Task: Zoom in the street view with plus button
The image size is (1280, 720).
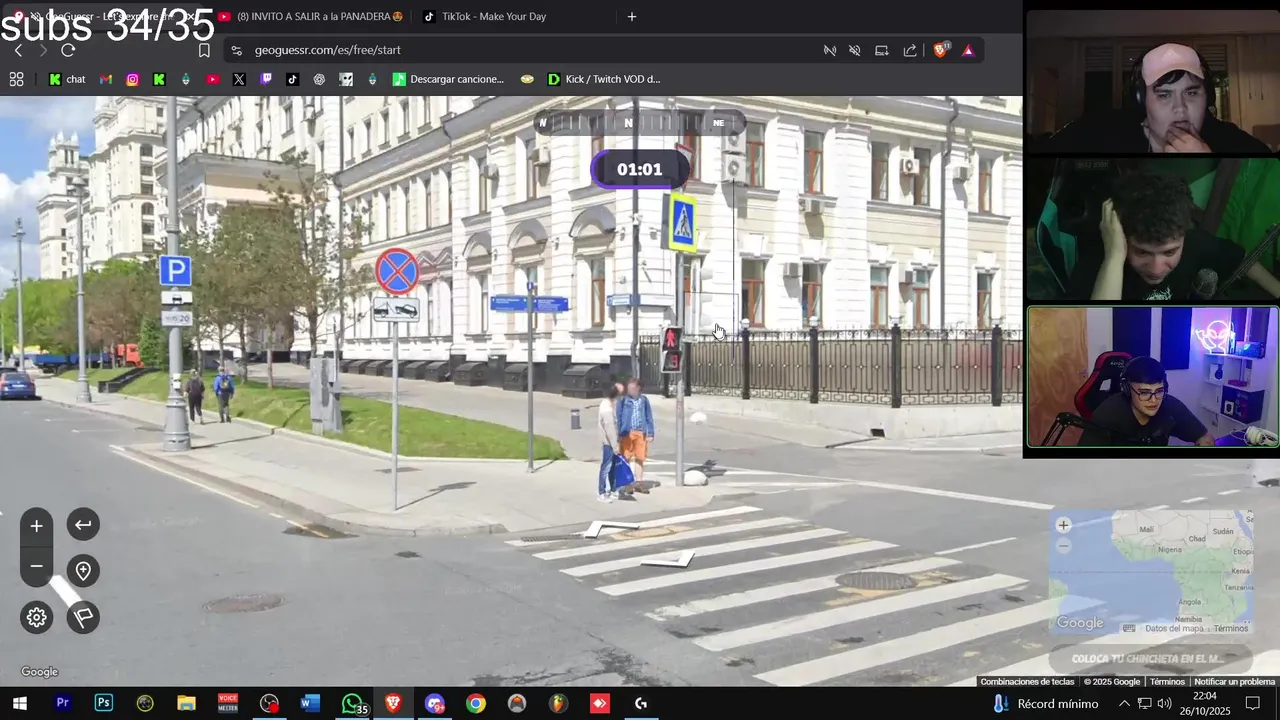Action: click(x=36, y=525)
